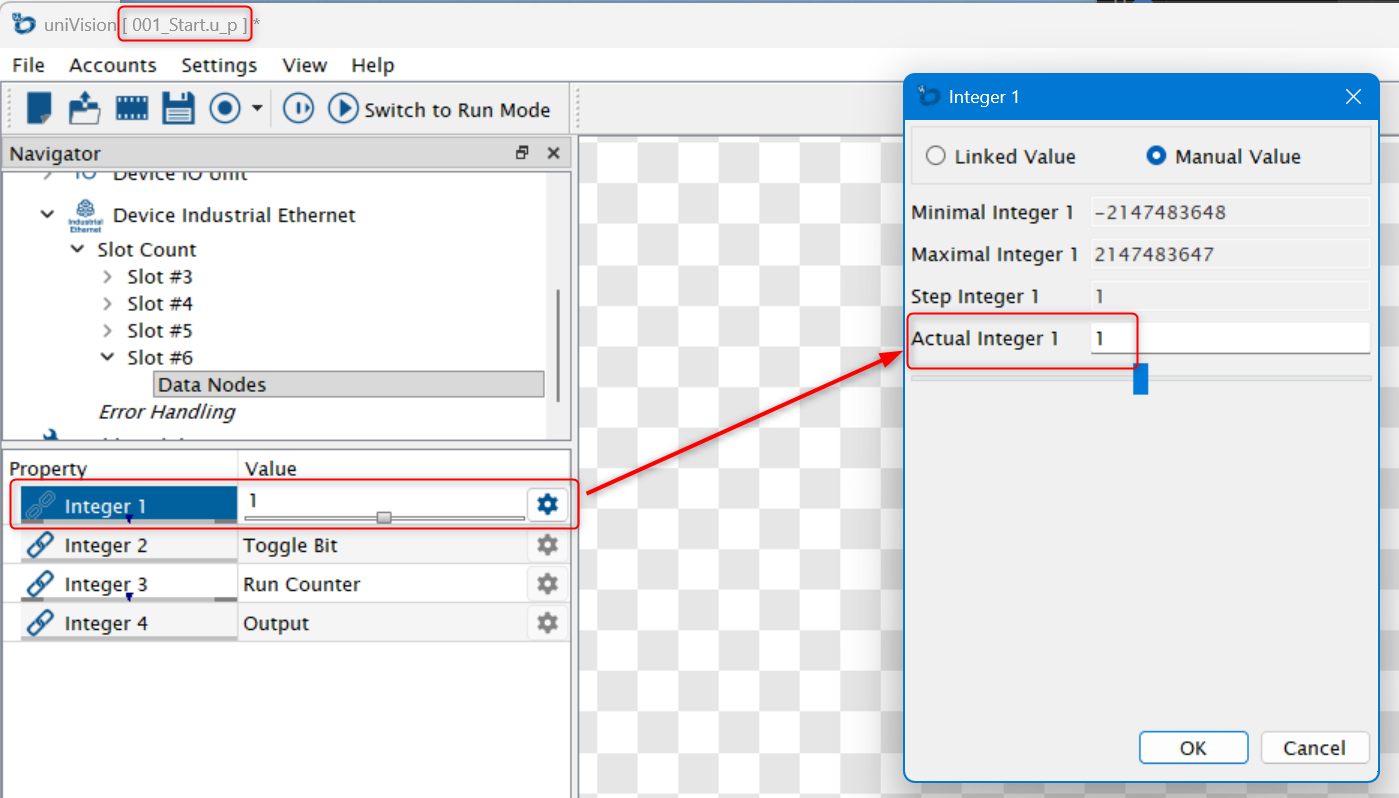The width and height of the screenshot is (1399, 798).
Task: Save project with the floppy disk icon
Action: (x=178, y=108)
